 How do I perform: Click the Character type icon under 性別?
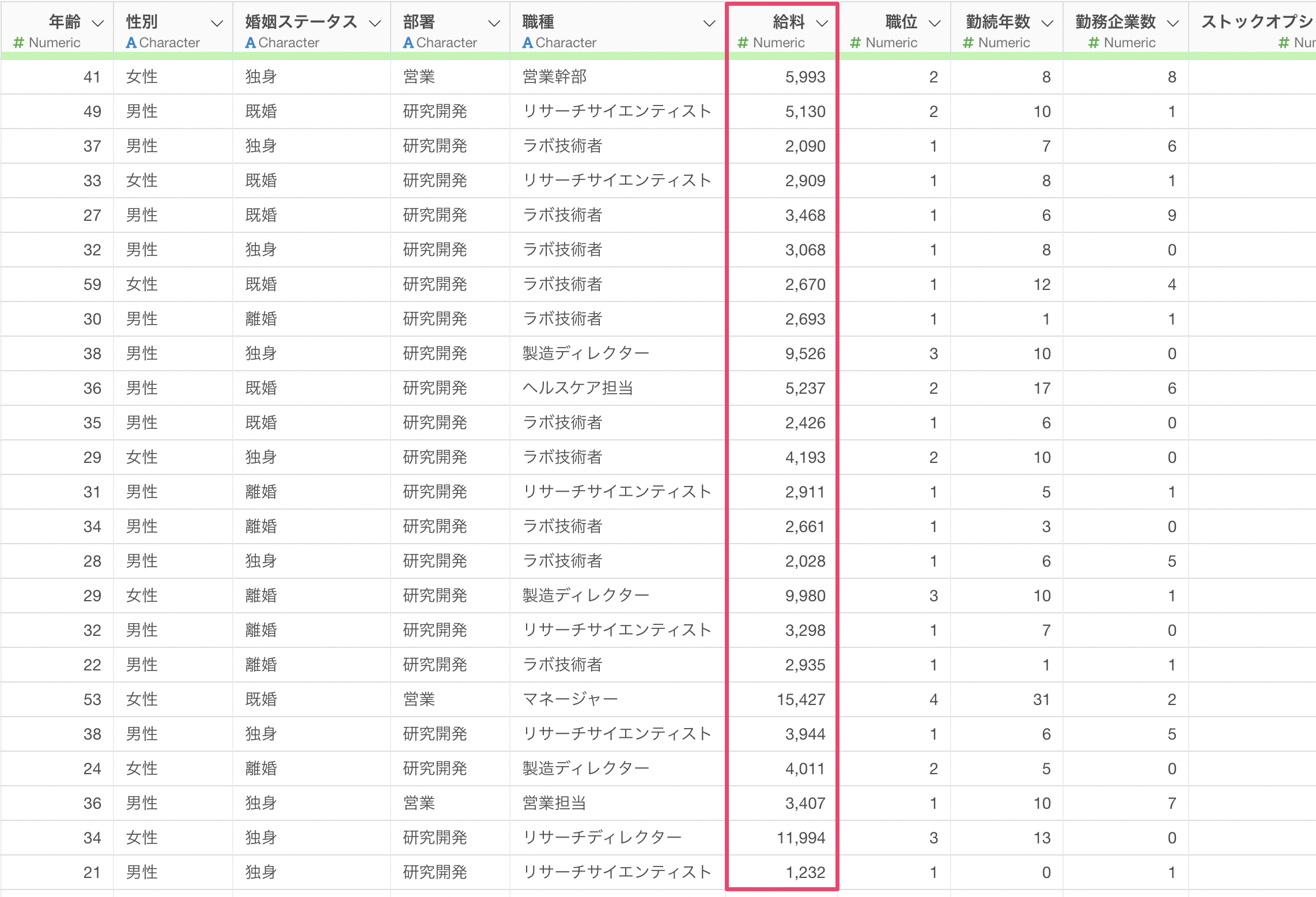131,43
